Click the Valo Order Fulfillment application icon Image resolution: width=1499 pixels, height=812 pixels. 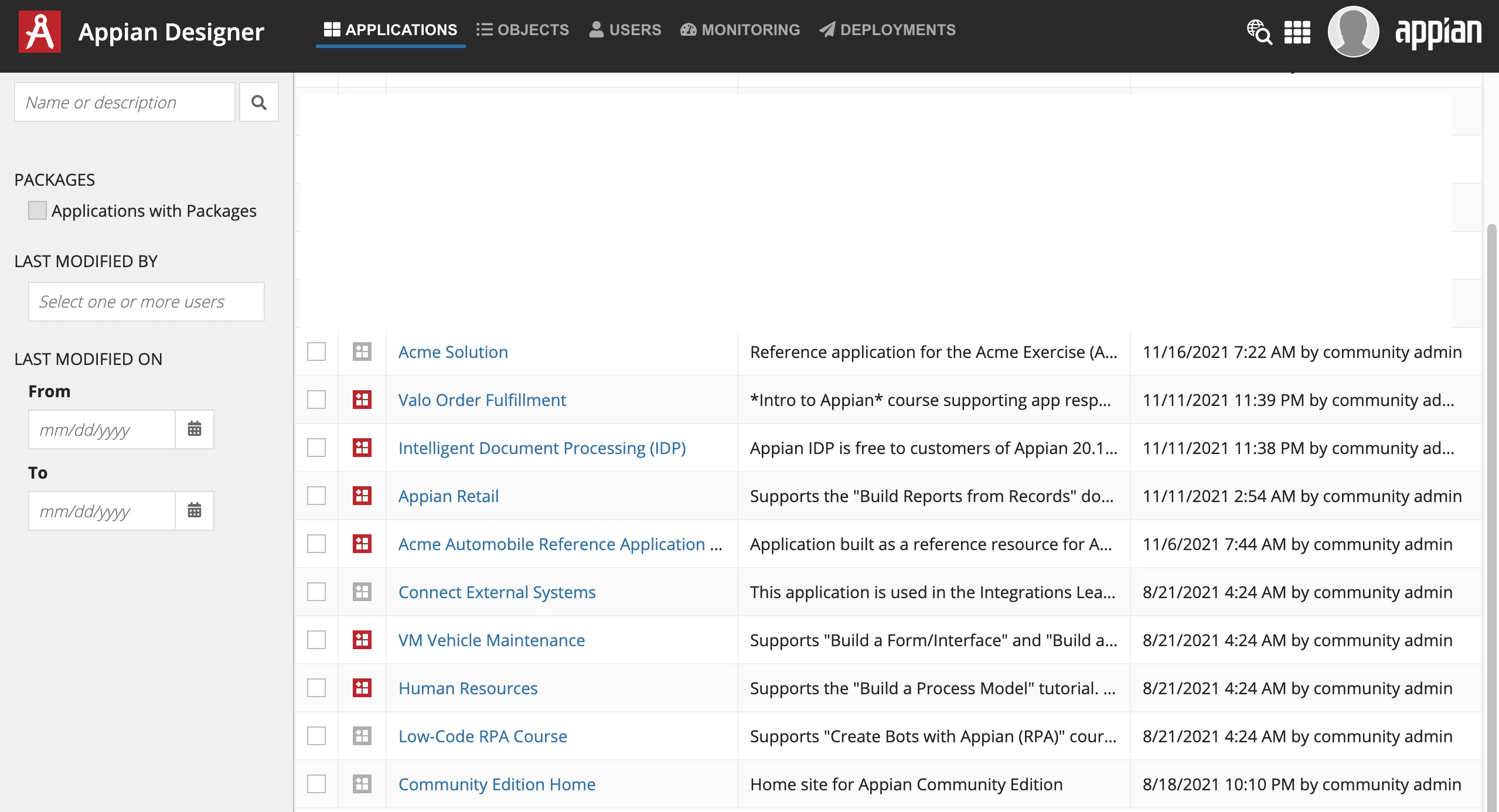coord(362,400)
